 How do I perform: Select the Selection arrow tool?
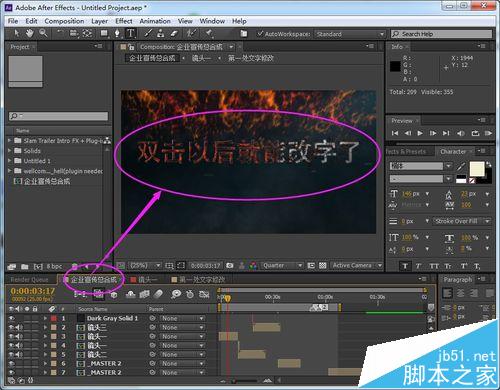17,33
